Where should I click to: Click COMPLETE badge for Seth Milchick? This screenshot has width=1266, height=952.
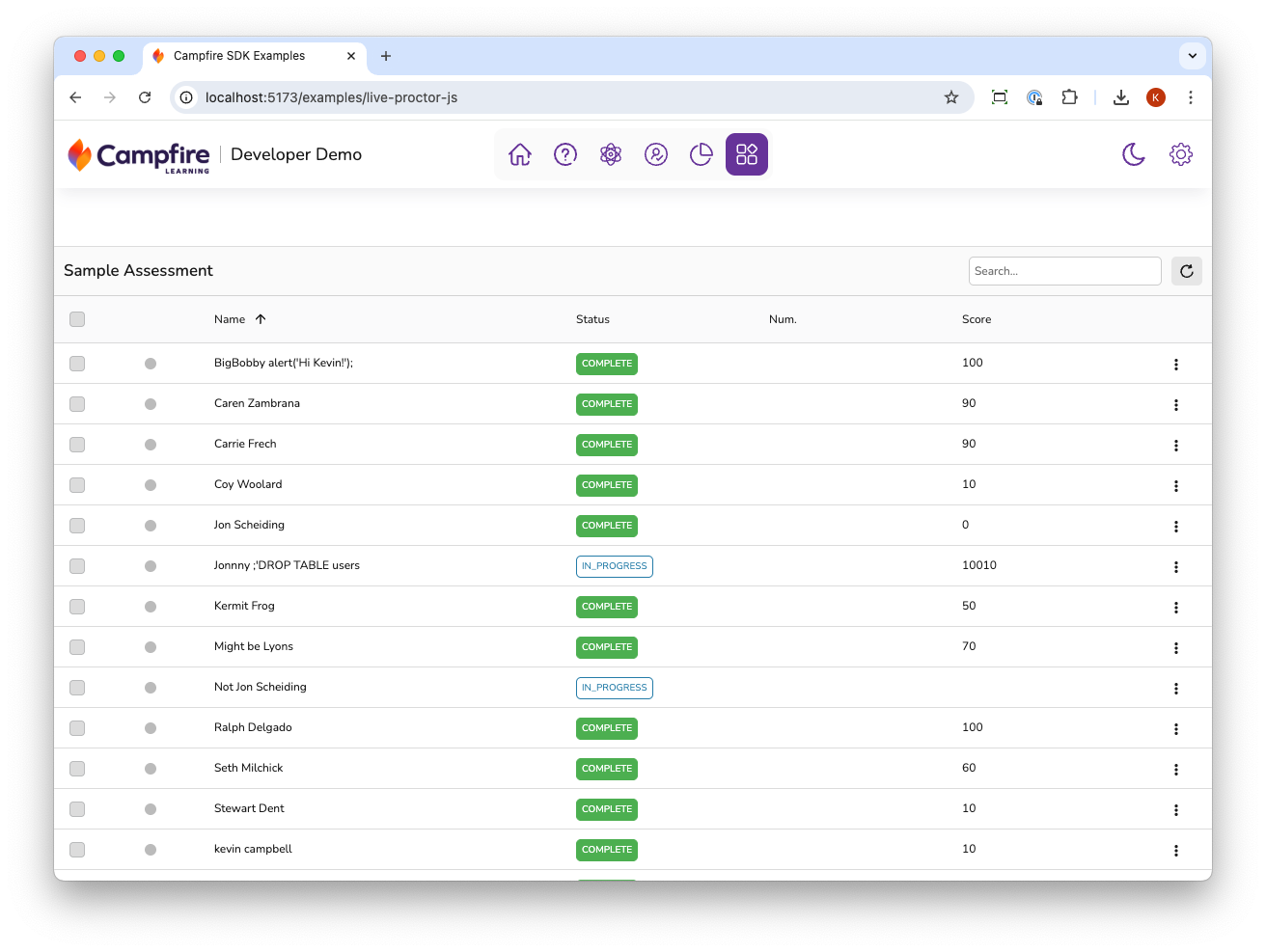[x=607, y=769]
